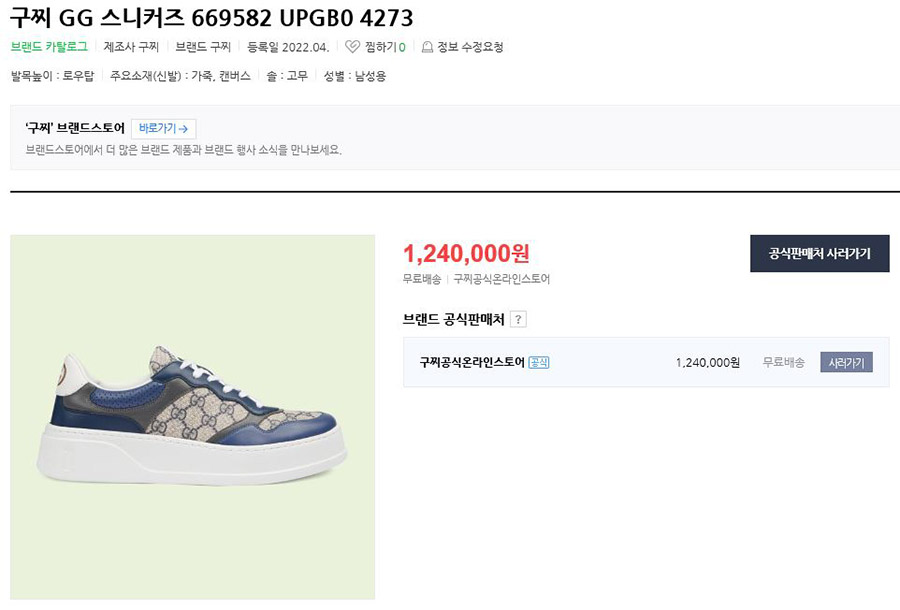
Task: Select the 구찌공식온라인스토어 seller name
Action: 472,363
